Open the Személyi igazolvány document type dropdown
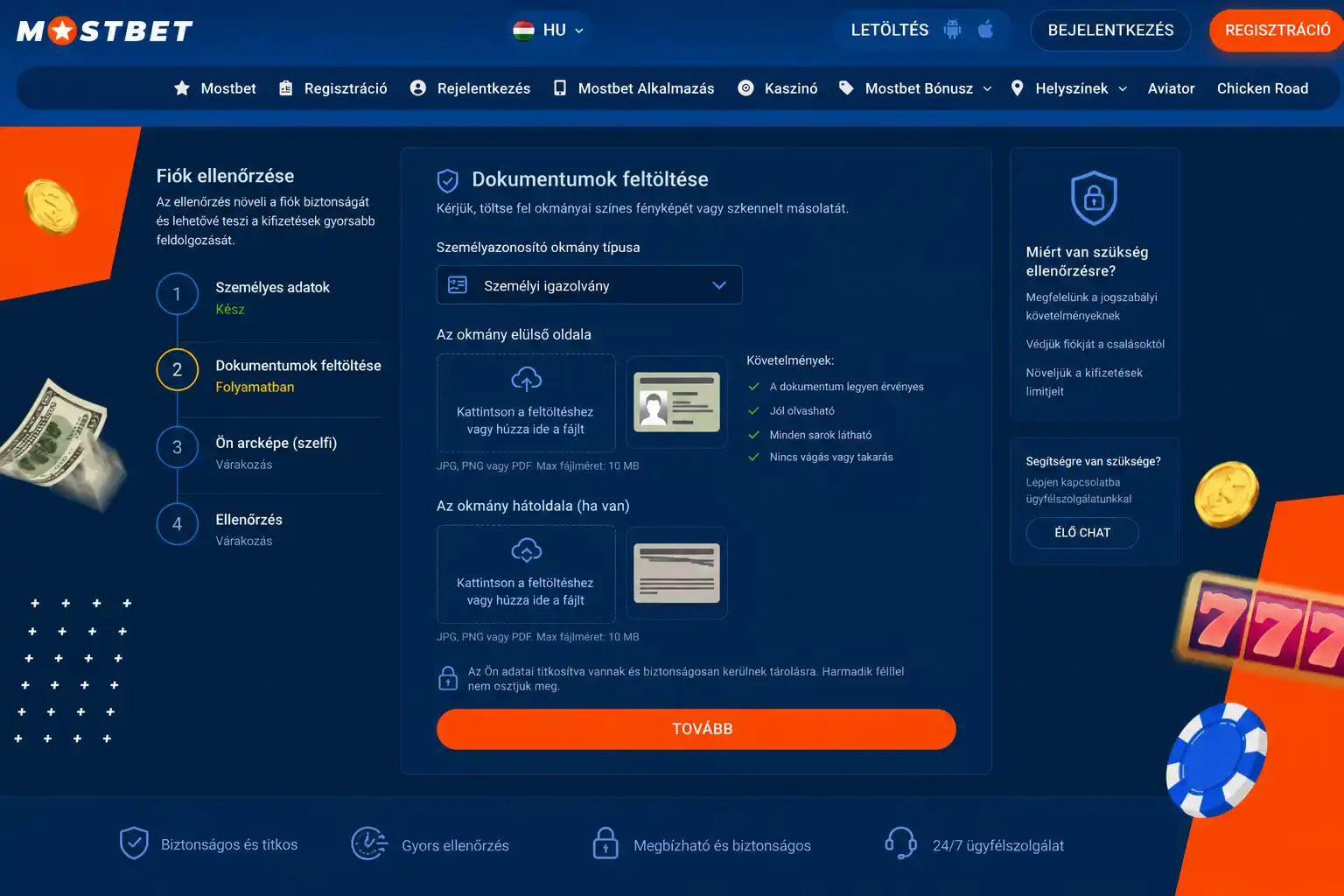The image size is (1344, 896). pos(589,285)
